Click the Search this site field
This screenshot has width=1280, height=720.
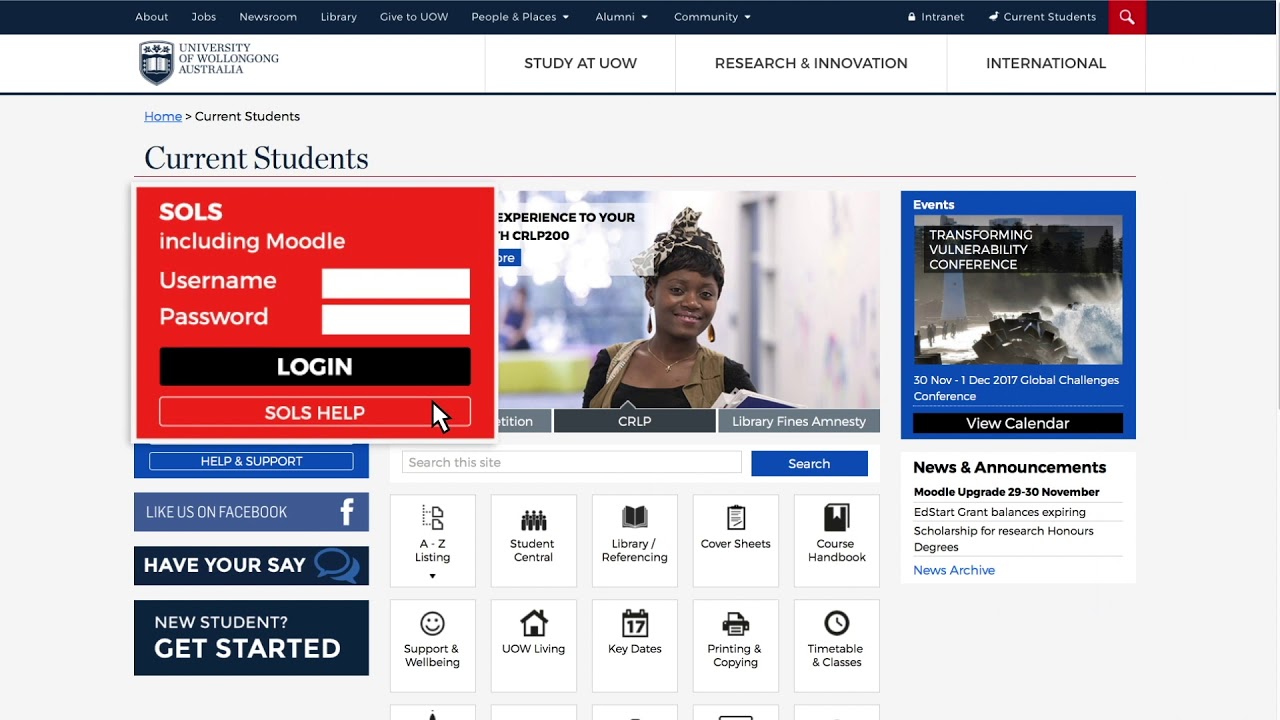pyautogui.click(x=572, y=462)
